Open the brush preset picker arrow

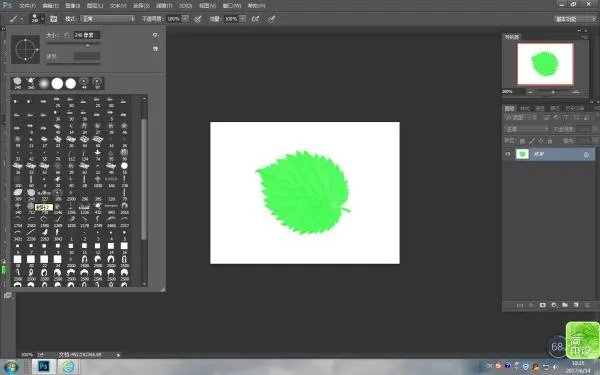43,19
